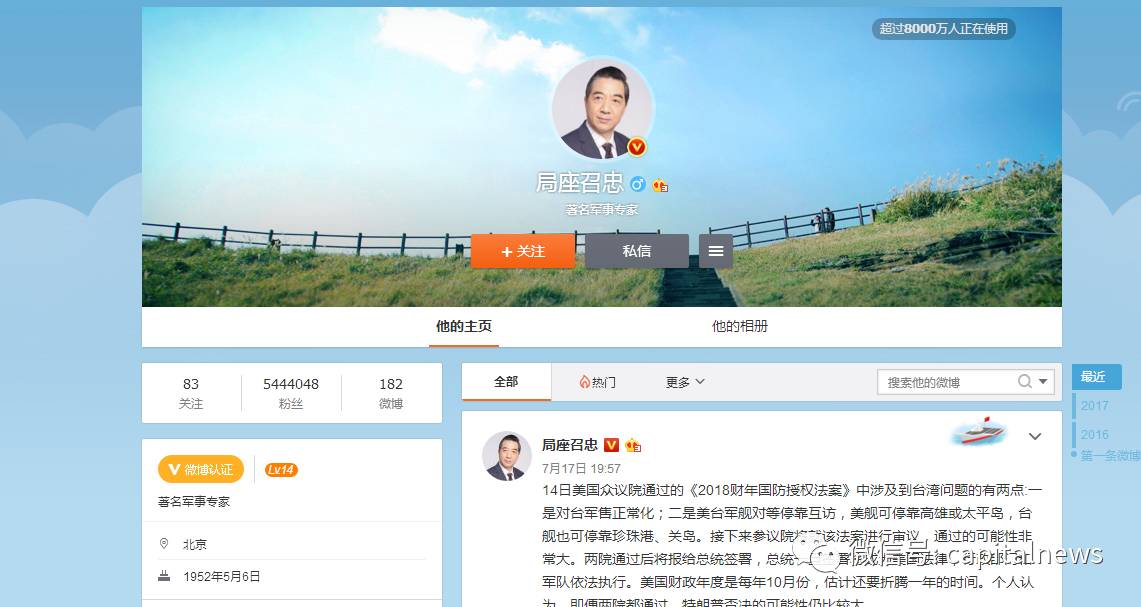Click the ship card decoration on the post
Viewport: 1141px width, 607px height.
980,432
